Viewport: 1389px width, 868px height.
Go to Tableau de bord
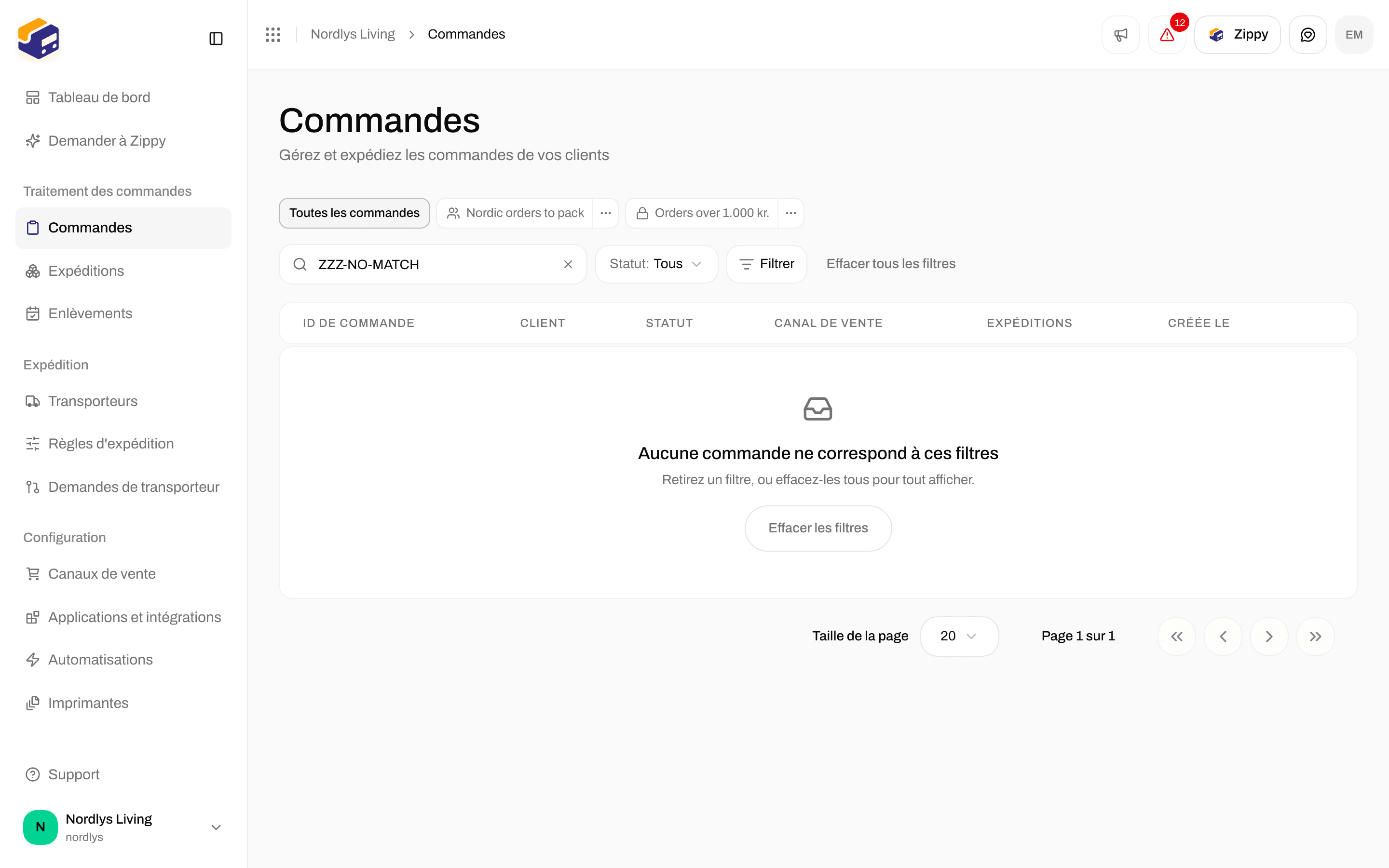(123, 97)
